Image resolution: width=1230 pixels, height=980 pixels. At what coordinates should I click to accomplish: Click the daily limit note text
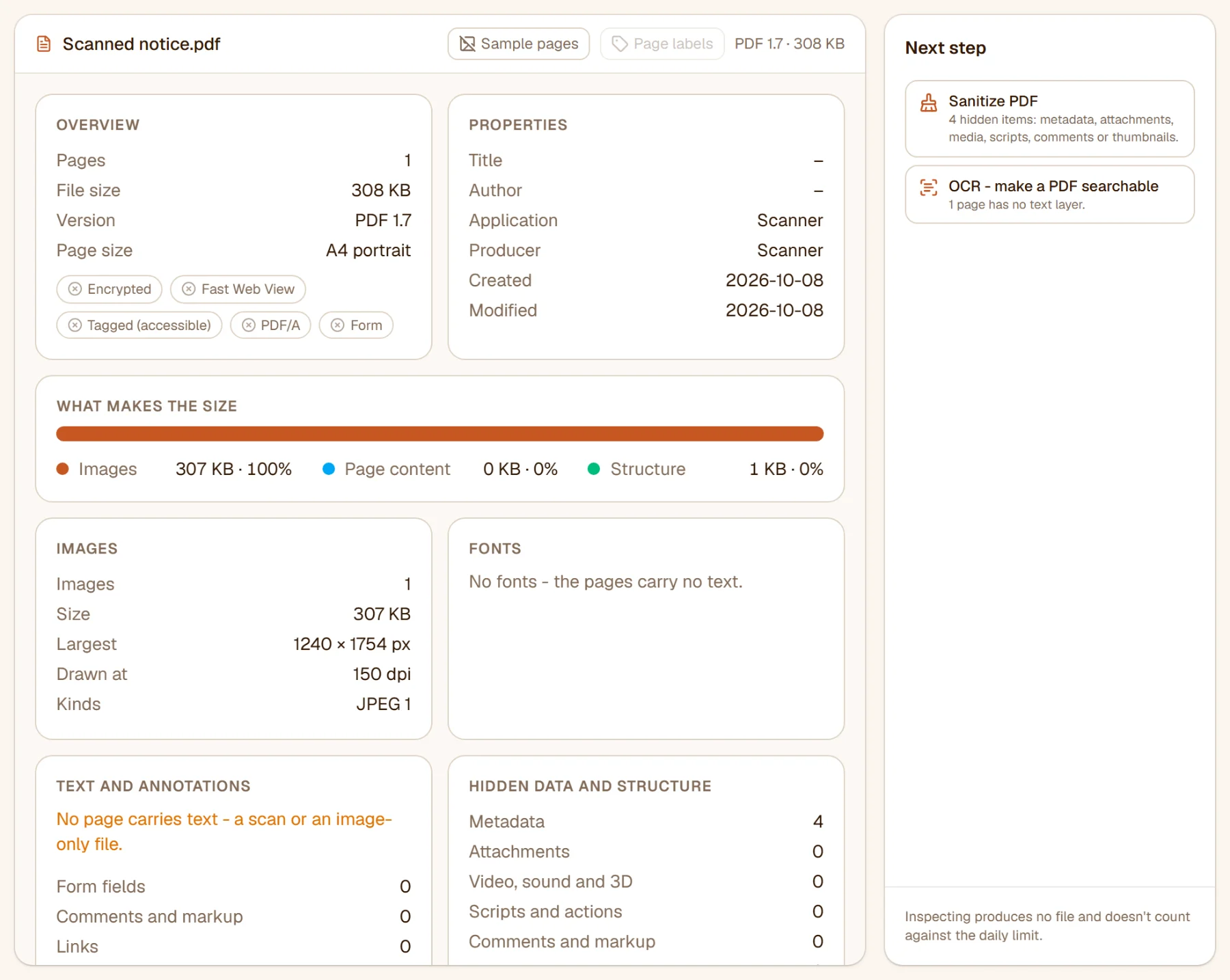tap(1048, 926)
